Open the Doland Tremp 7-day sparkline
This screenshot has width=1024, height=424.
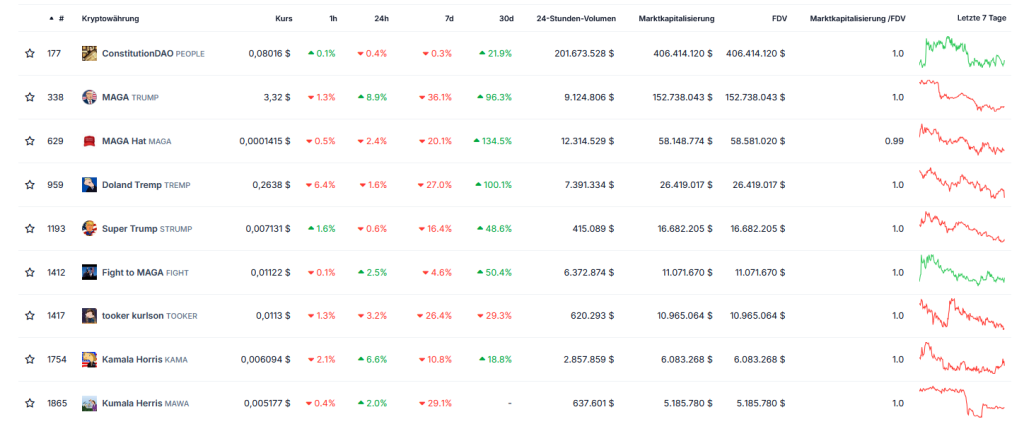coord(962,184)
